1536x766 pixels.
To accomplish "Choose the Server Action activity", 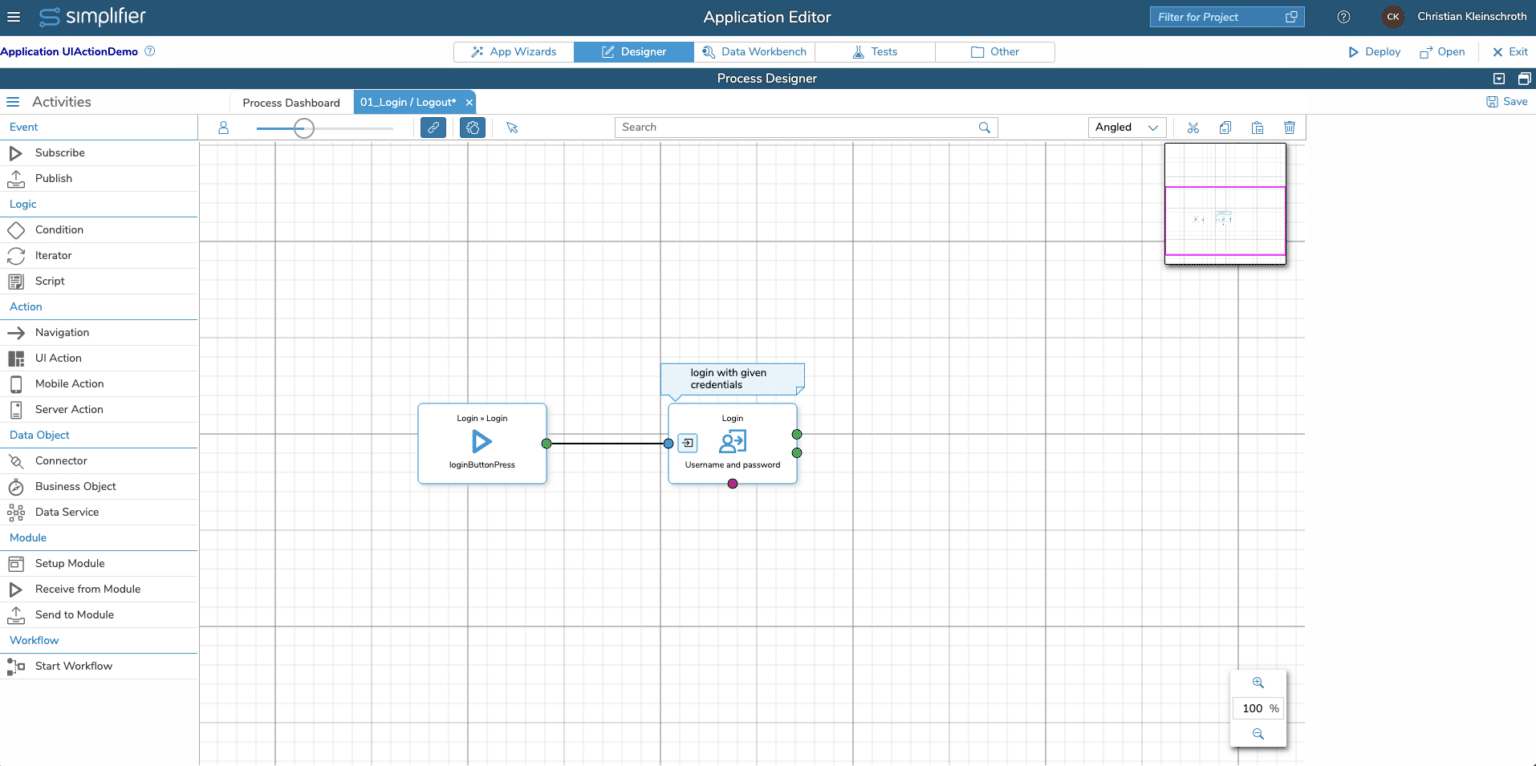I will [x=99, y=409].
